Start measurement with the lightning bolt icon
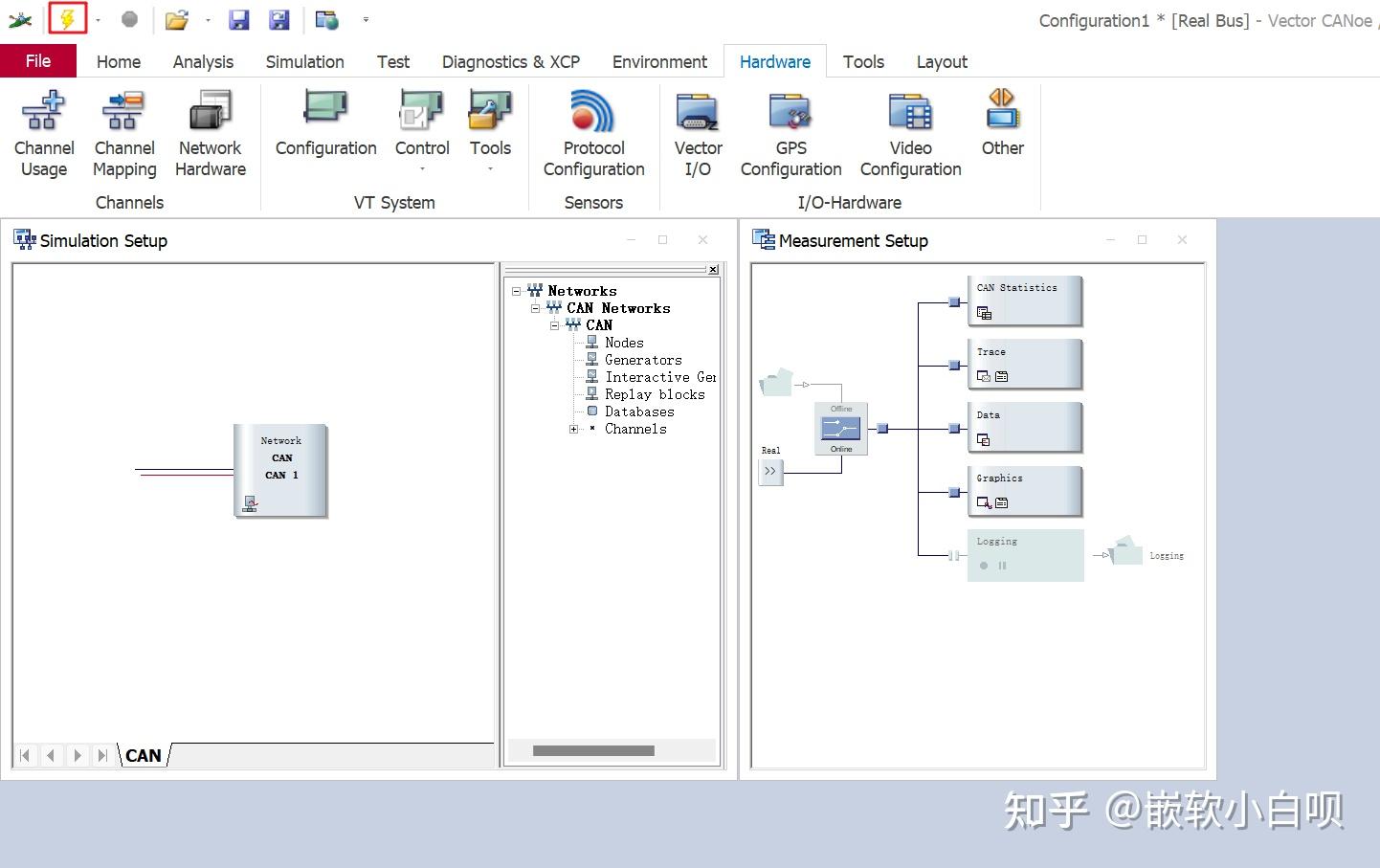The image size is (1380, 868). click(x=67, y=19)
